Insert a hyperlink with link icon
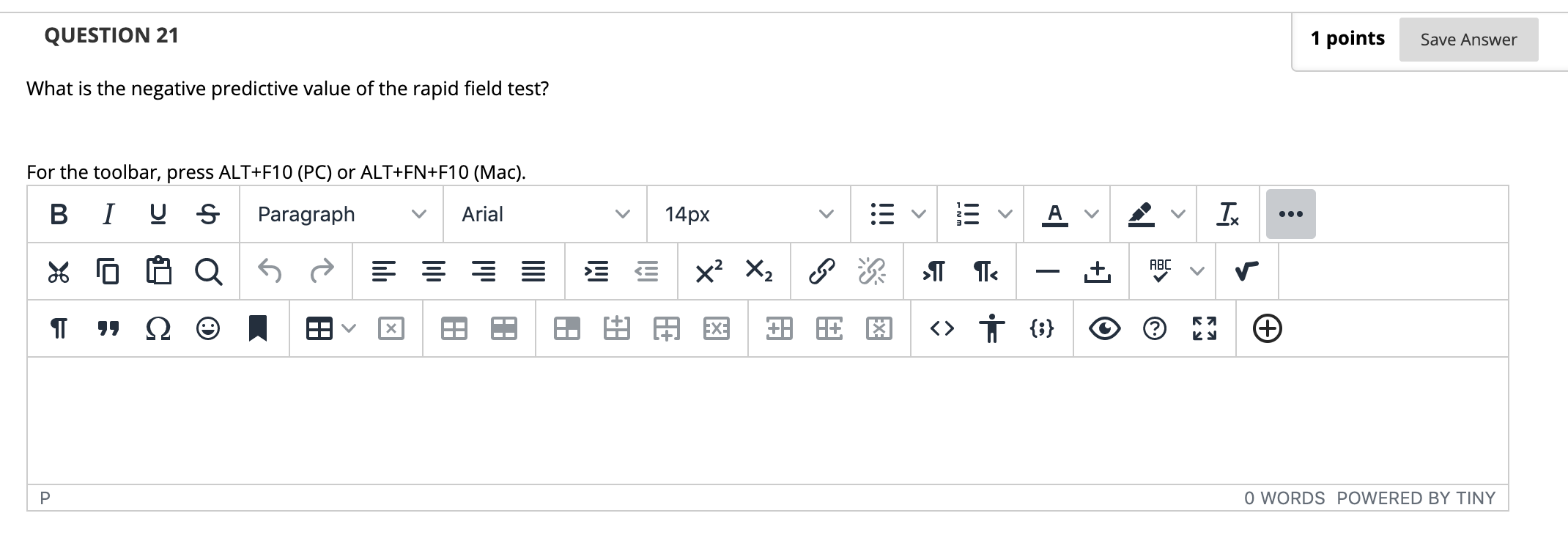 [821, 271]
